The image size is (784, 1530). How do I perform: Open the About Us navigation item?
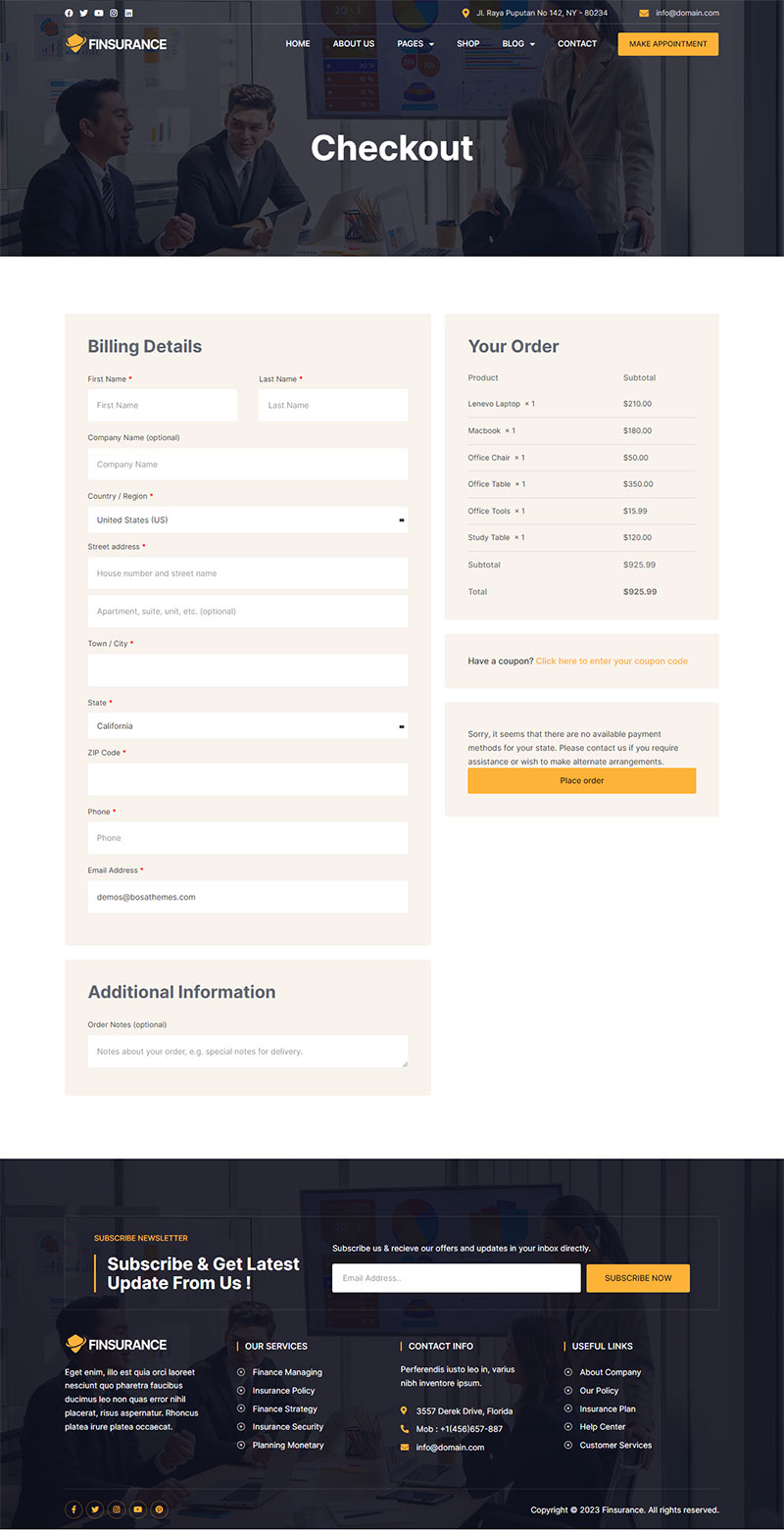[x=353, y=44]
